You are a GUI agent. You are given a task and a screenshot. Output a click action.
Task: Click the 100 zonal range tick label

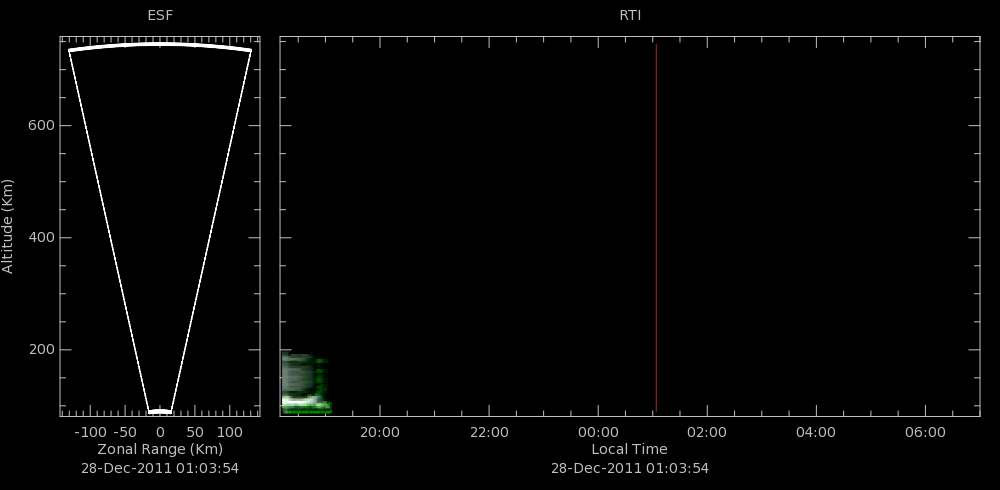tap(230, 433)
